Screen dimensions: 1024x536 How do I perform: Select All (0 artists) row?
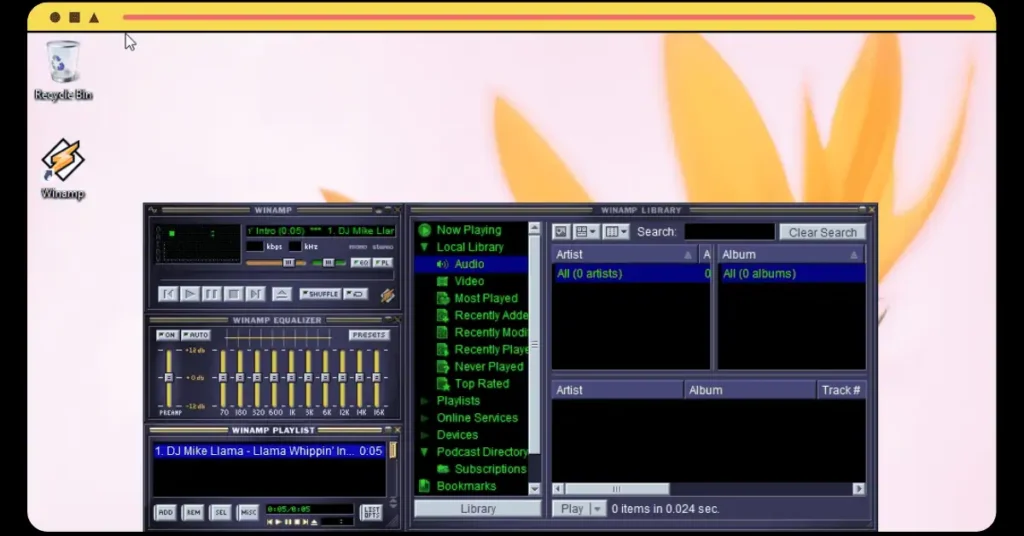pyautogui.click(x=632, y=274)
